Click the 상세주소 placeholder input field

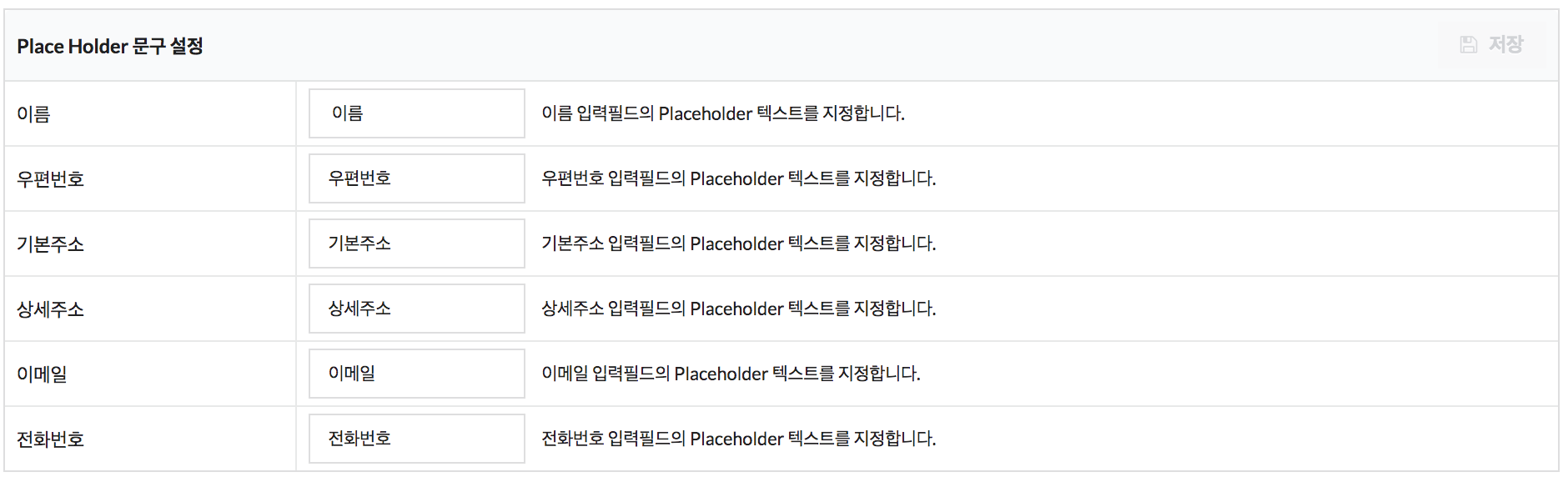tap(417, 309)
